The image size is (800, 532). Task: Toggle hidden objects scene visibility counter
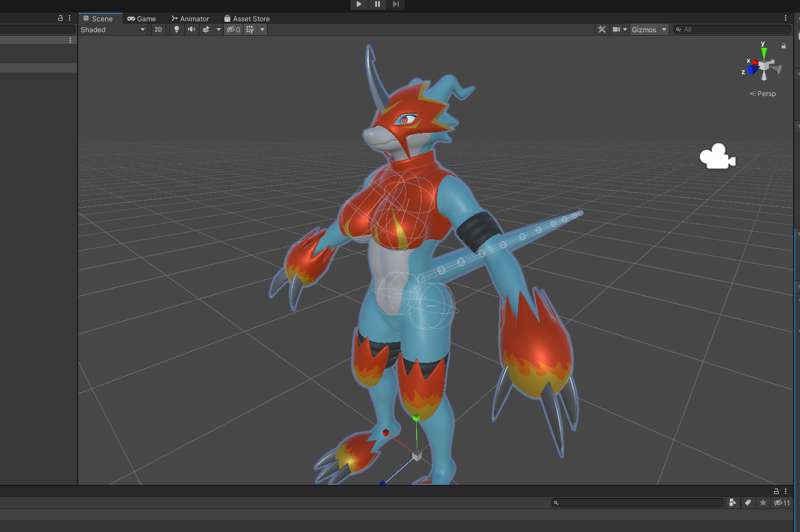(234, 30)
